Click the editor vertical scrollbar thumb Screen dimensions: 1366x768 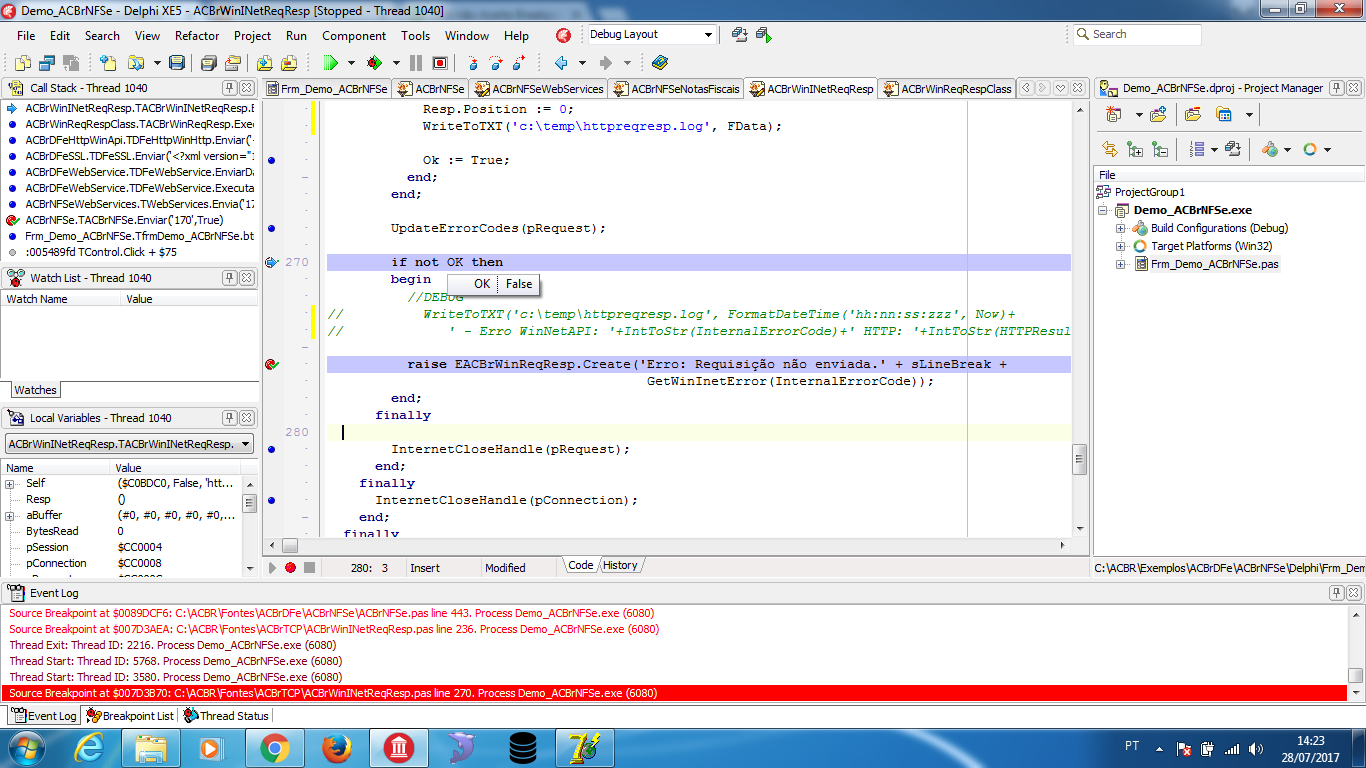[x=1080, y=460]
